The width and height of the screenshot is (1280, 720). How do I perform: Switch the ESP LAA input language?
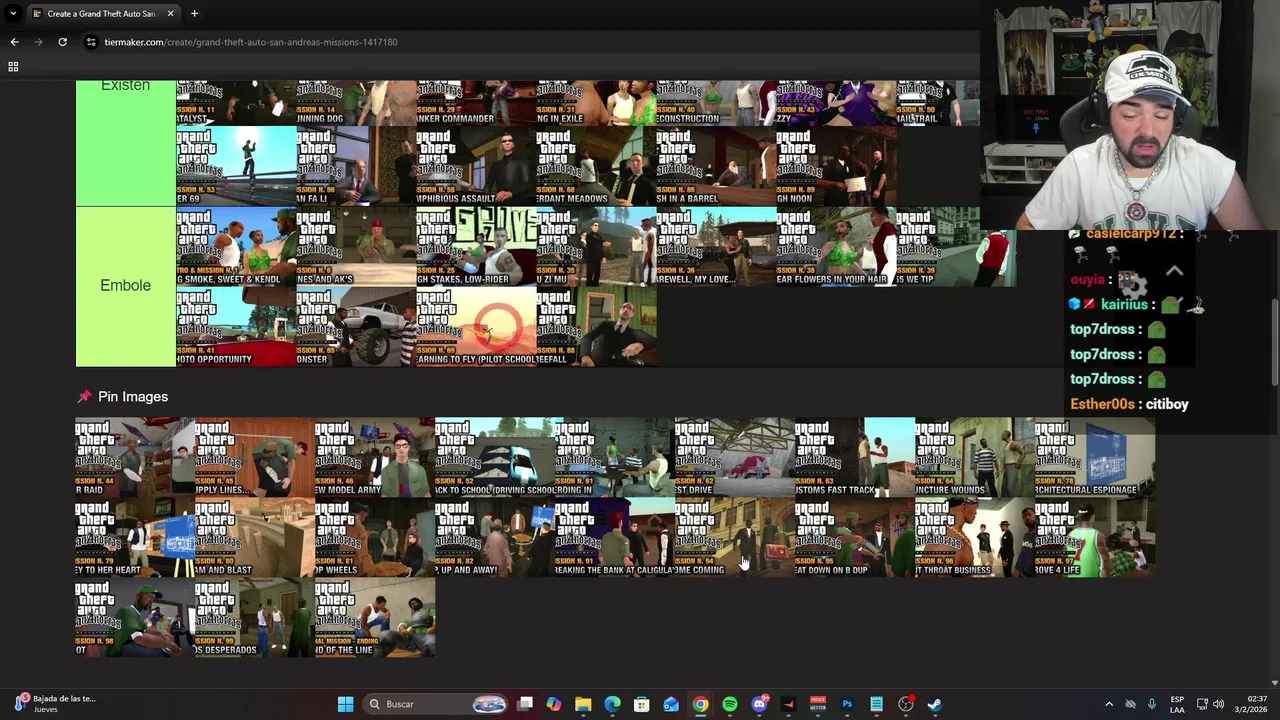click(1177, 704)
